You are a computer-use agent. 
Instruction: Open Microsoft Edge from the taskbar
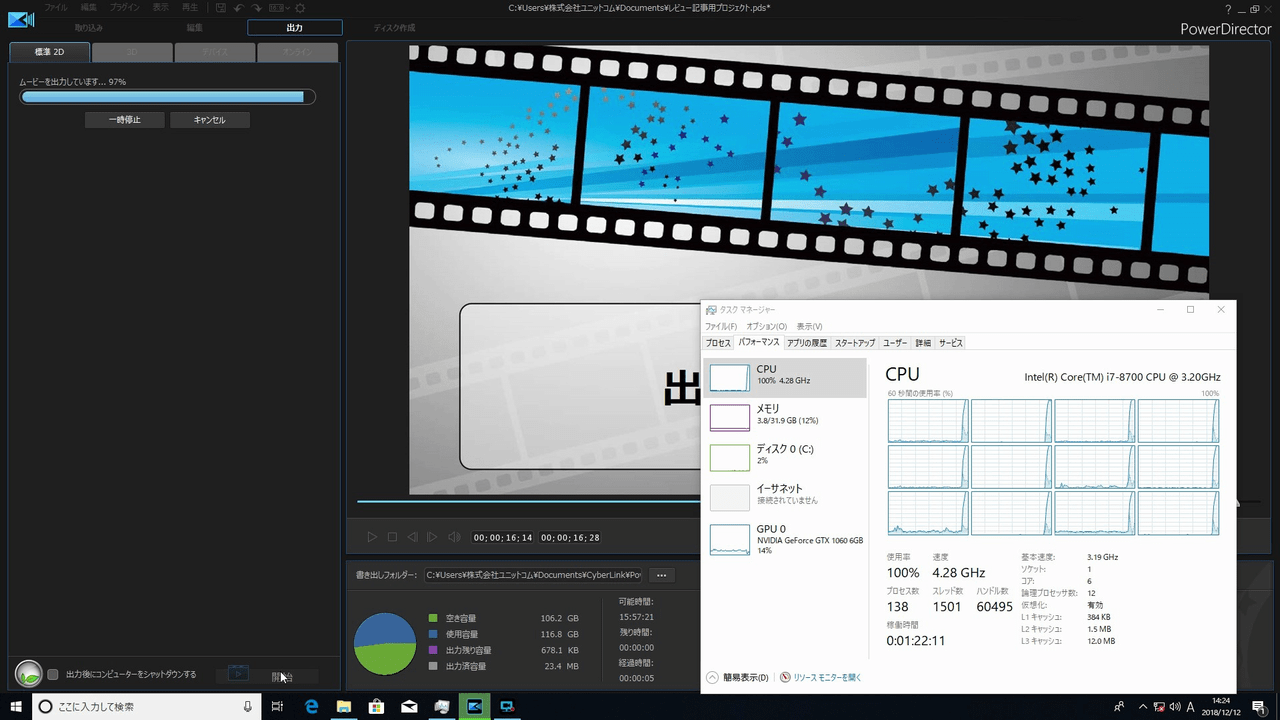click(311, 707)
